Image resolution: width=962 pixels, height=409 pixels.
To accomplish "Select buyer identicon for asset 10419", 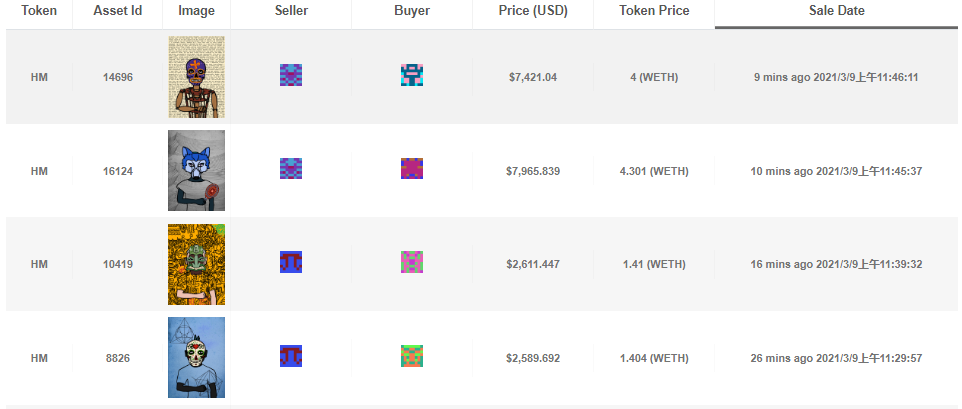I will (x=412, y=262).
